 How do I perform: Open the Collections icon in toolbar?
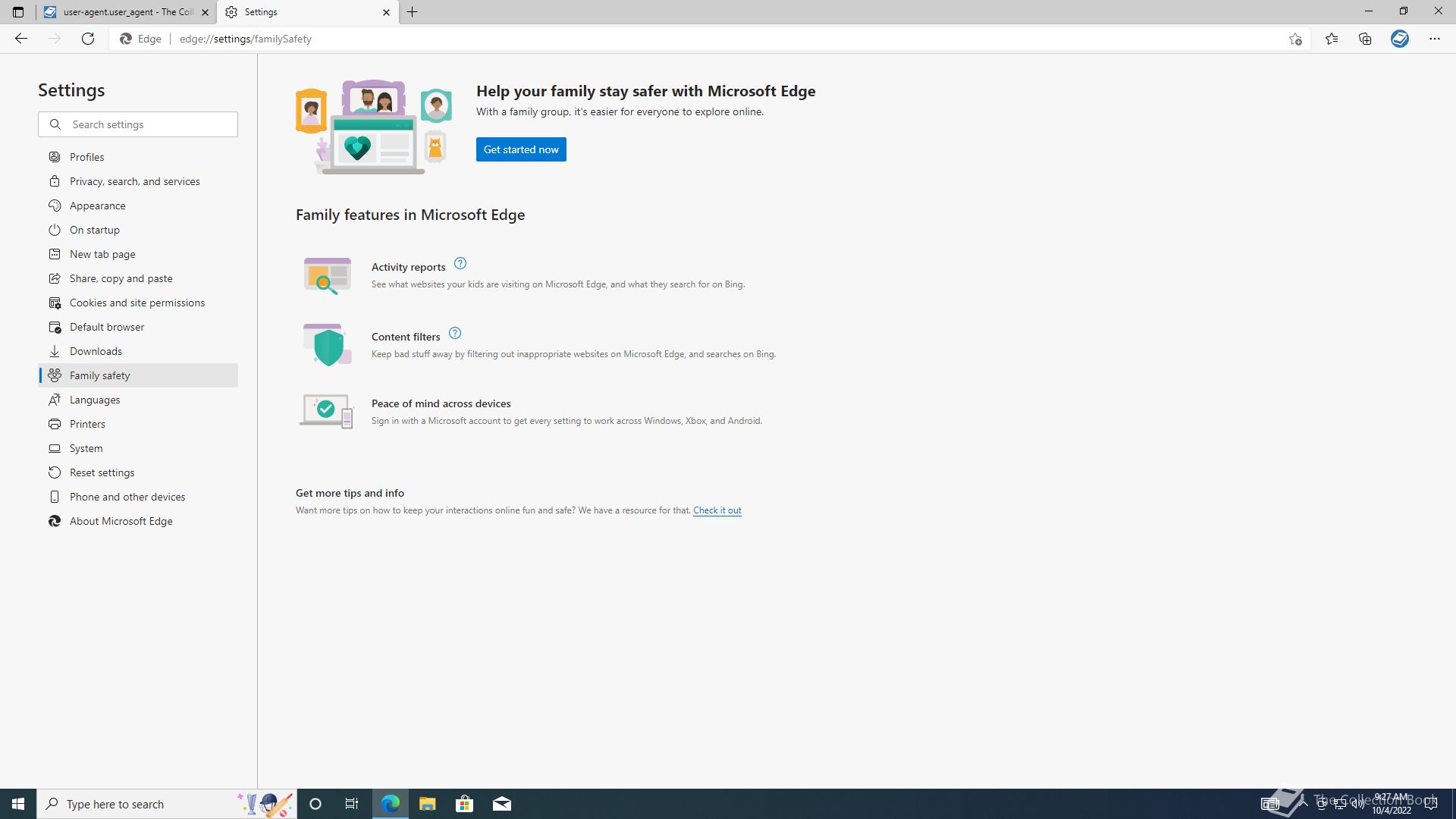(x=1365, y=39)
